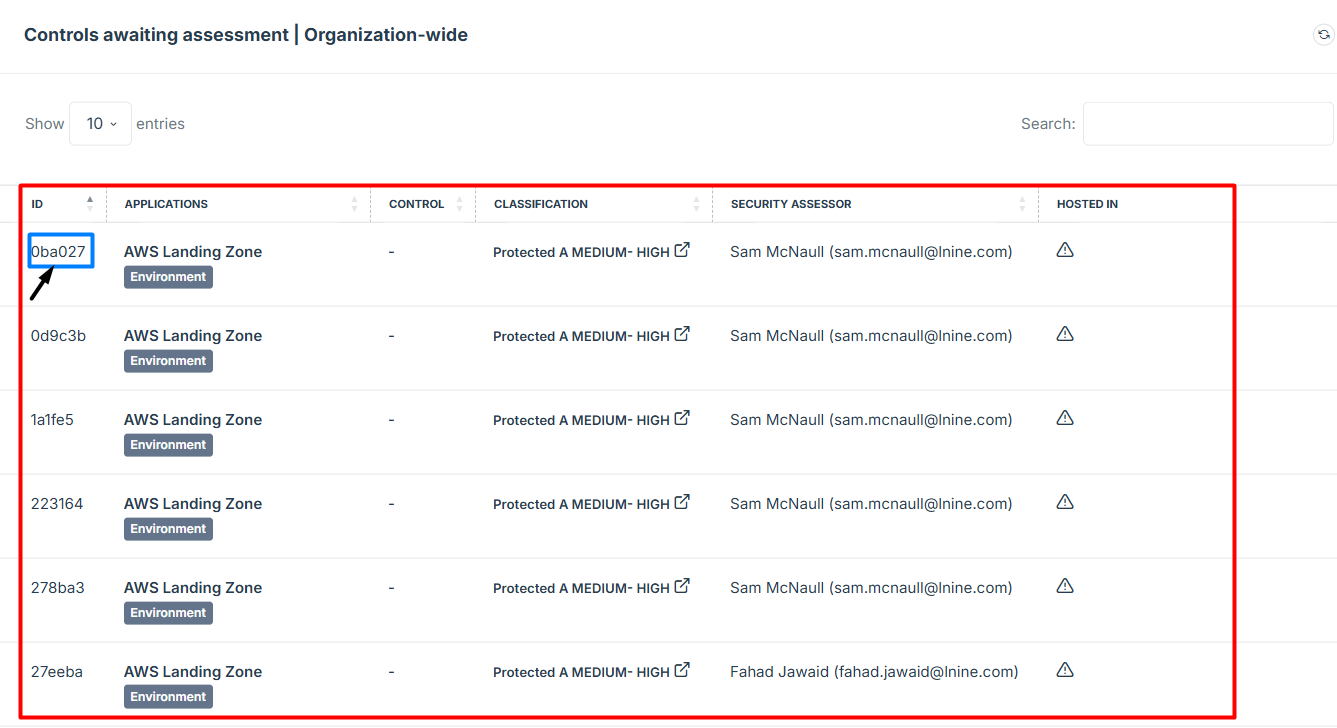Click the refresh icon at top right
Viewport: 1337px width, 728px height.
1323,35
